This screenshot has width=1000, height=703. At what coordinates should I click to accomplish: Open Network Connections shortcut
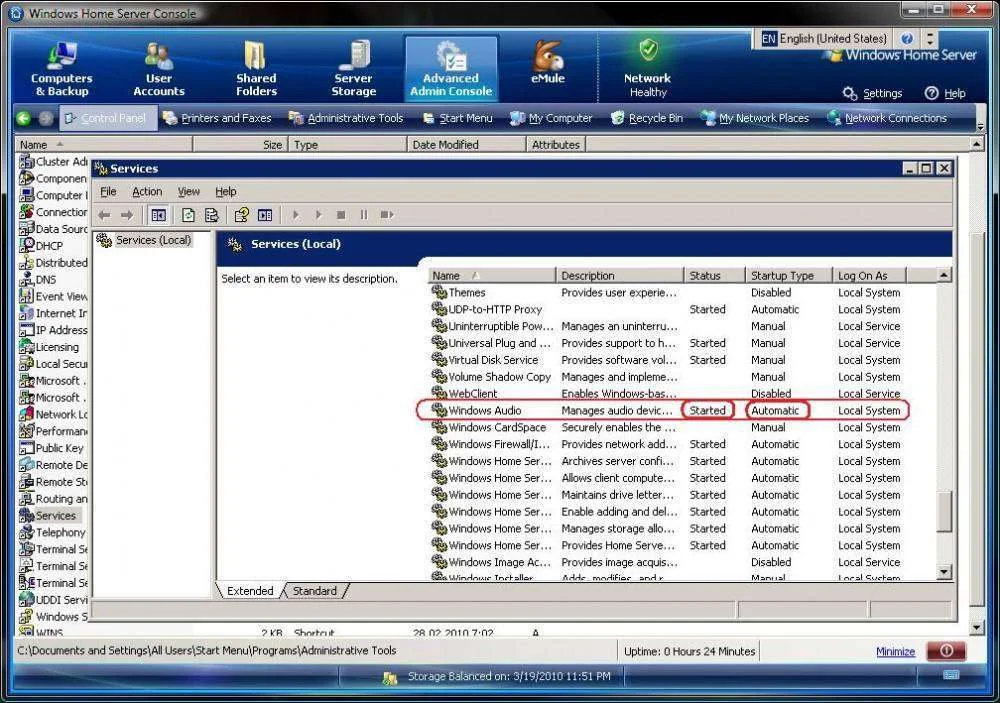click(x=886, y=118)
